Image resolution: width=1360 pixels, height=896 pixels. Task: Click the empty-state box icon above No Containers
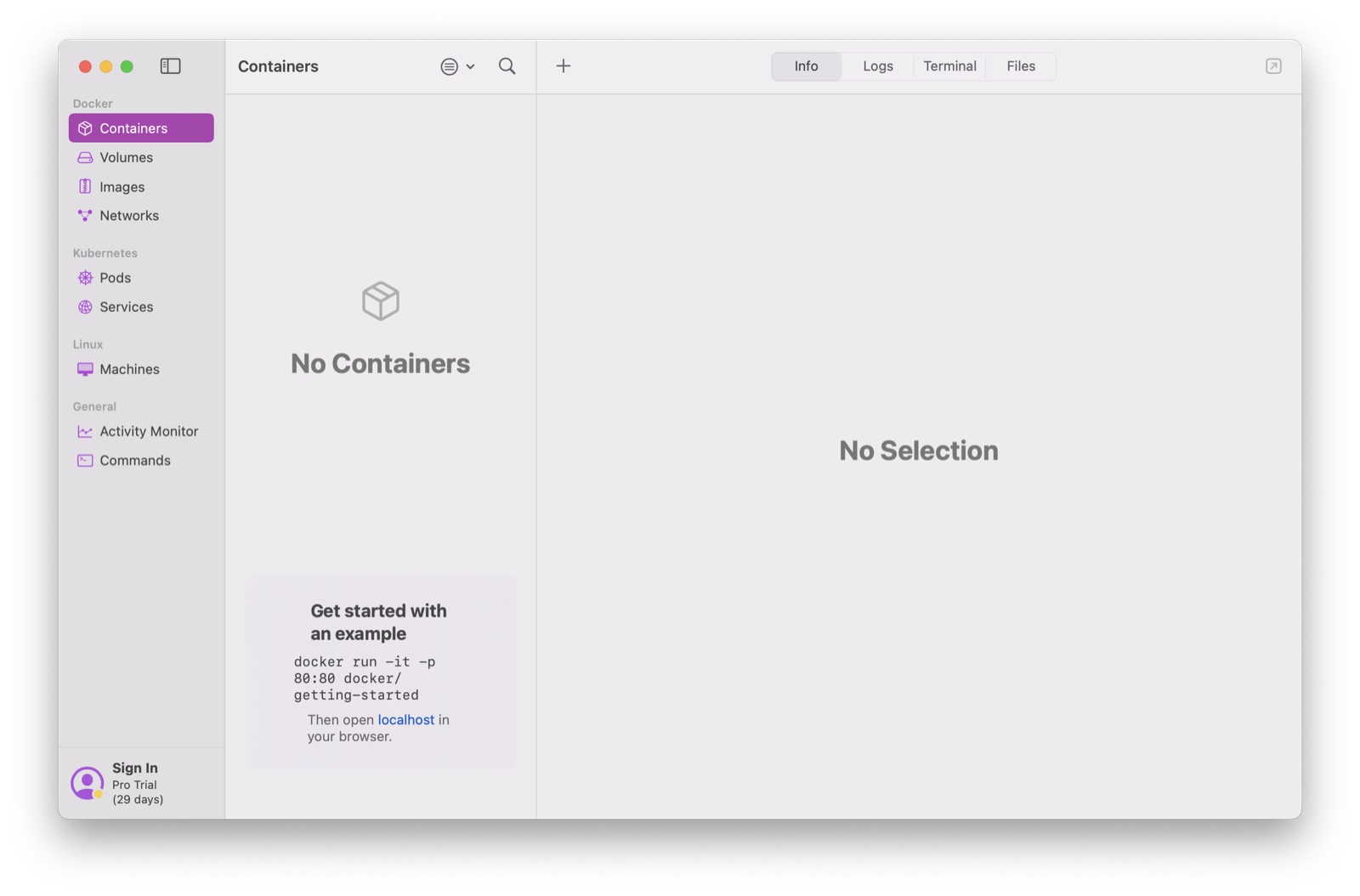380,301
